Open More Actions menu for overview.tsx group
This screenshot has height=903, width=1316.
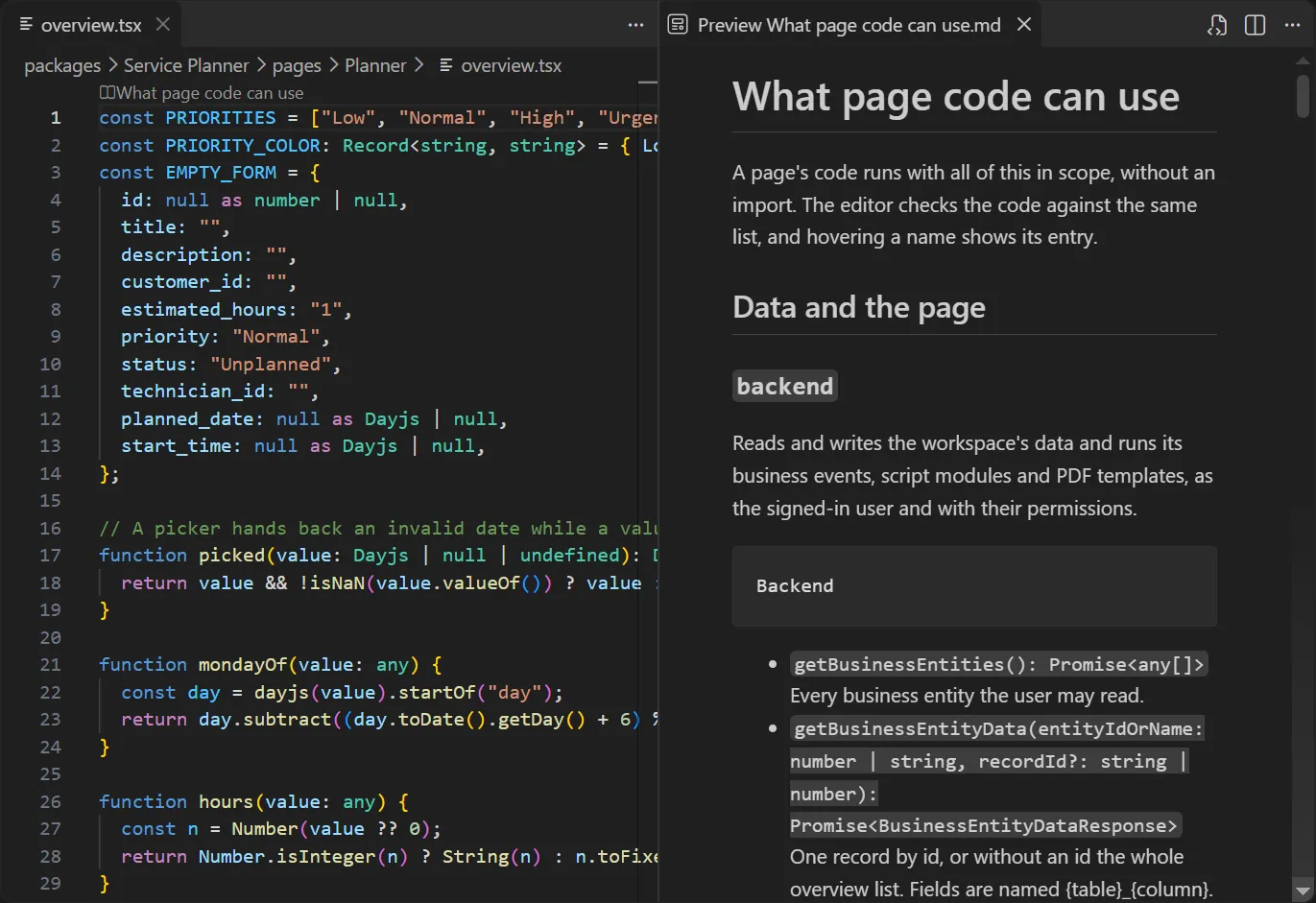tap(635, 25)
